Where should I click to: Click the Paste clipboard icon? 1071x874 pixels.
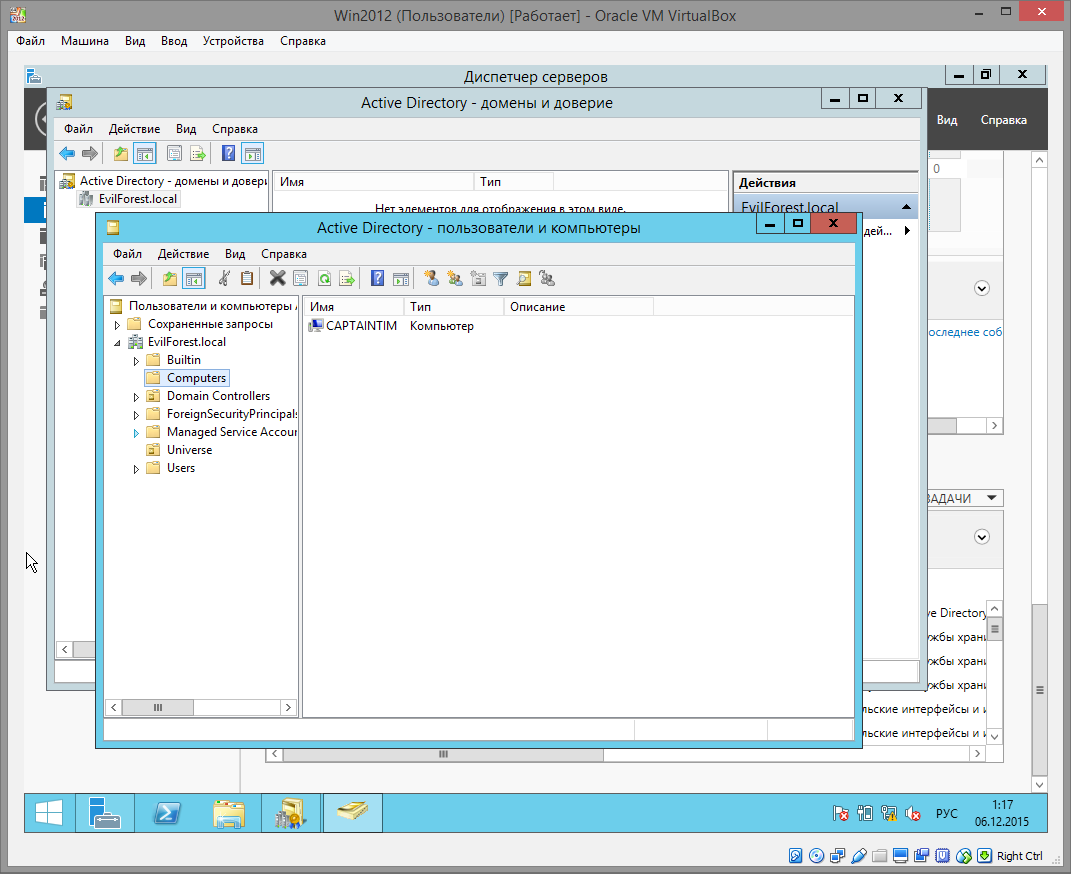[x=247, y=279]
